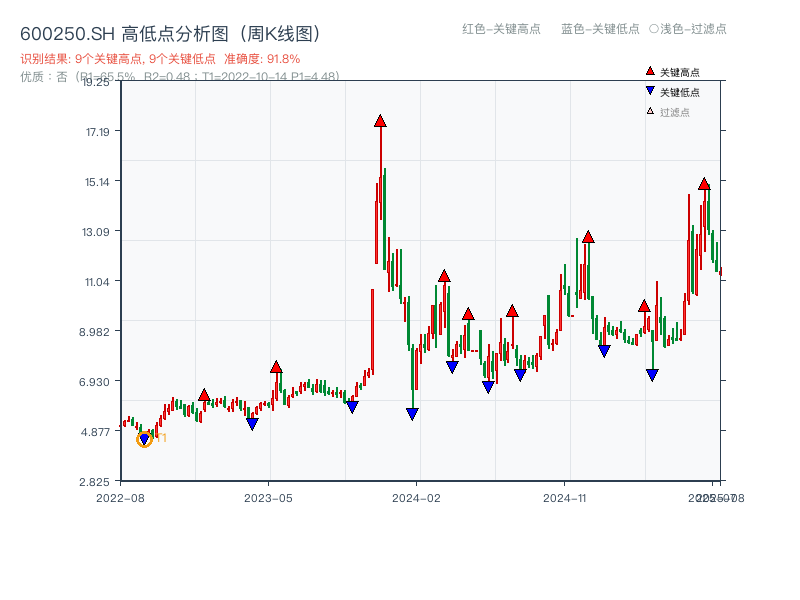Screen dimensions: 800x600
Task: Click the 2024-02 x-axis label
Action: click(x=416, y=498)
